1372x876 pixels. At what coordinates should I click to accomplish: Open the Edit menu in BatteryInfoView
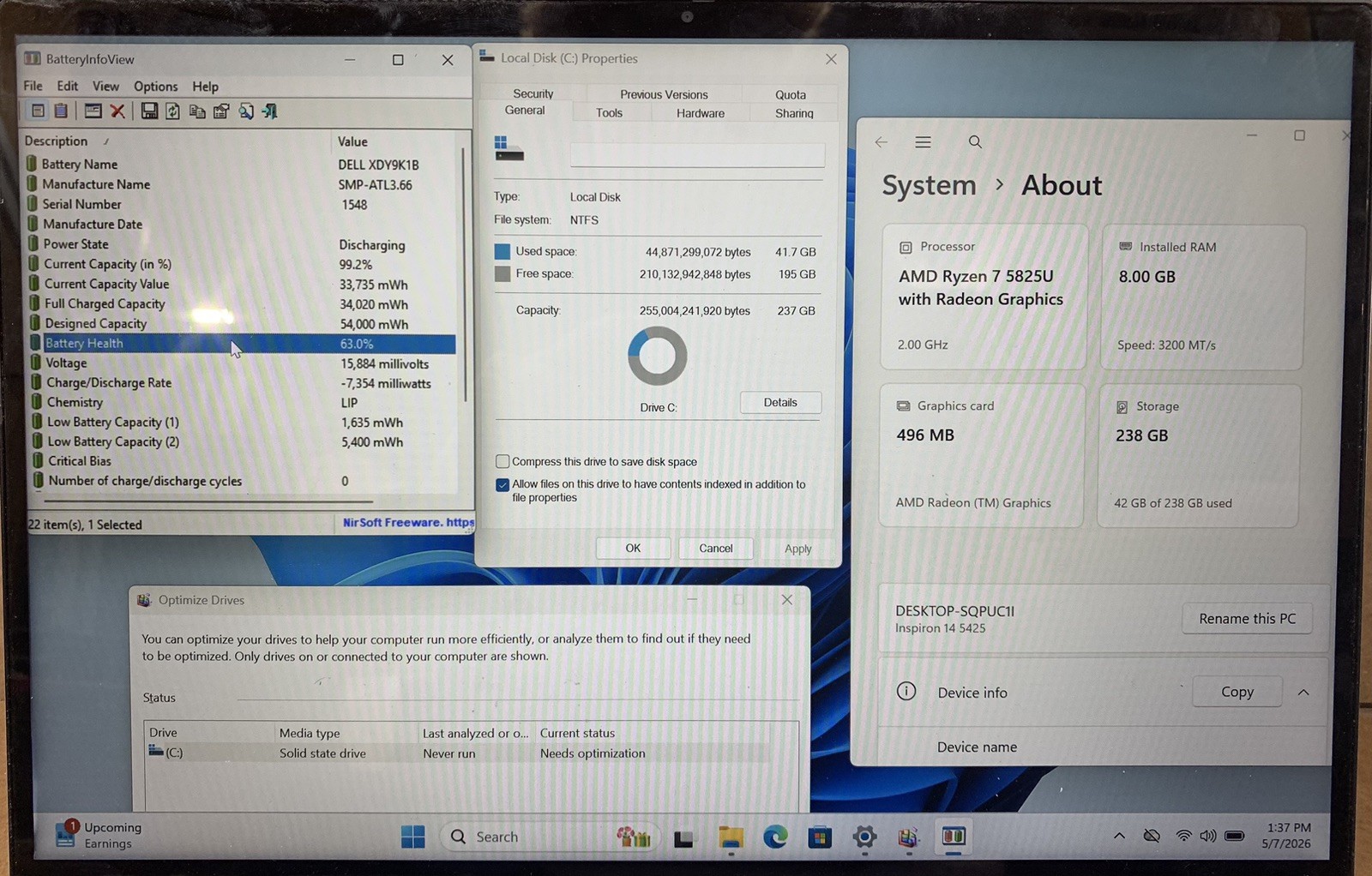[x=67, y=86]
